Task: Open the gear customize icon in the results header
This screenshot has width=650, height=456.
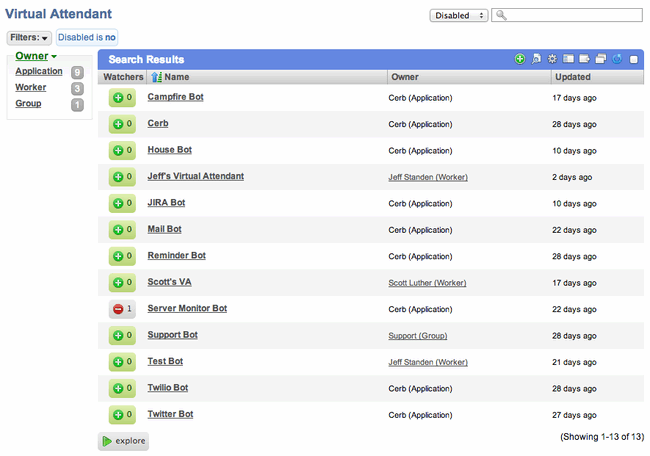Action: pyautogui.click(x=552, y=59)
